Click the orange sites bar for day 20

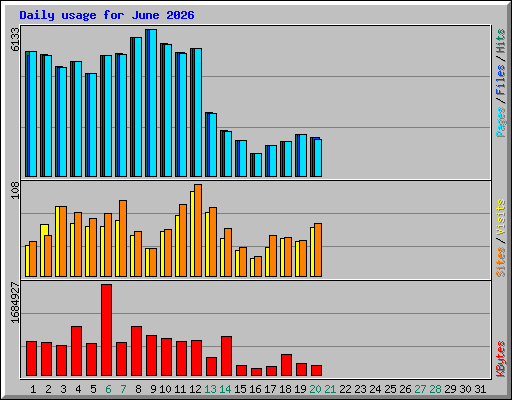[318, 250]
